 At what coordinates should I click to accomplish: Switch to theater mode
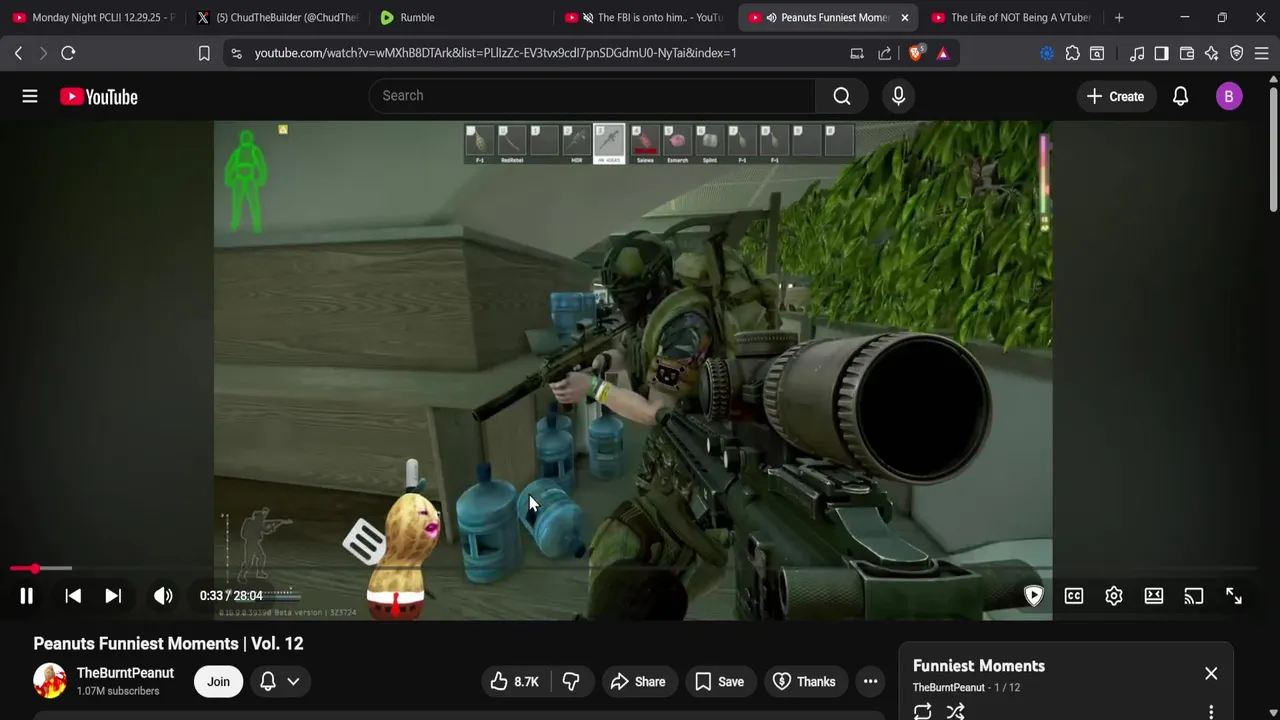[x=1154, y=596]
